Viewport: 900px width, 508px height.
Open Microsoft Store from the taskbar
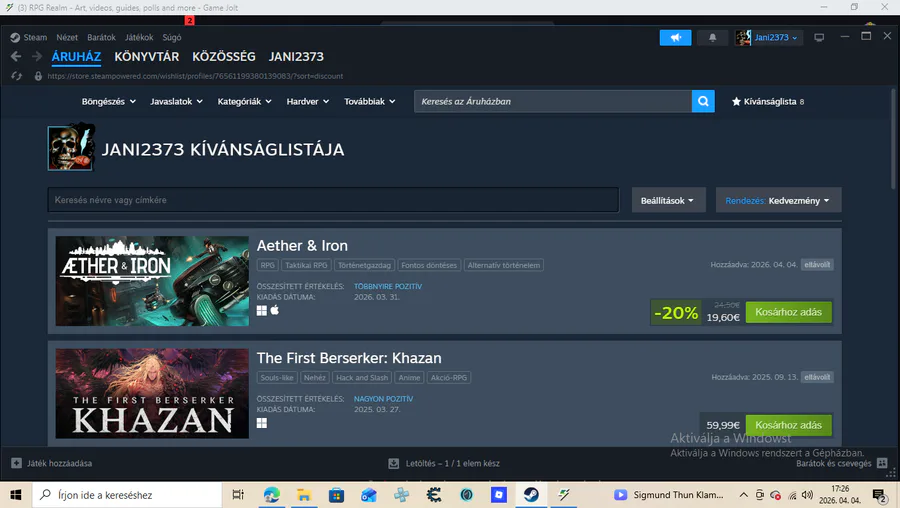[x=336, y=495]
